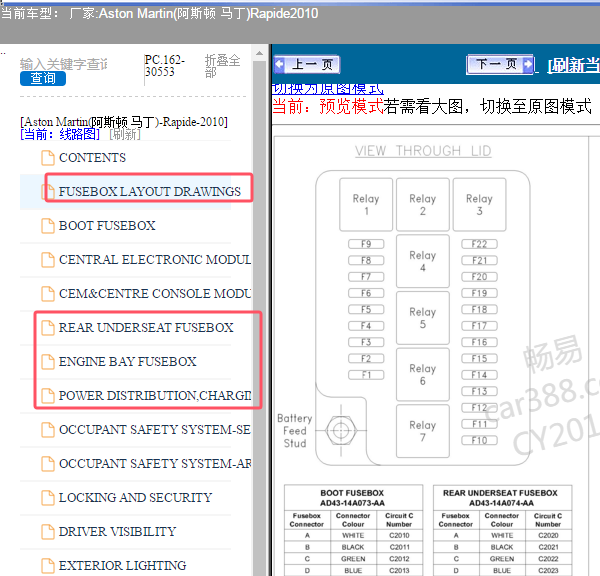This screenshot has width=600, height=576.
Task: Click Relay 5 box in the diagram
Action: 423,318
